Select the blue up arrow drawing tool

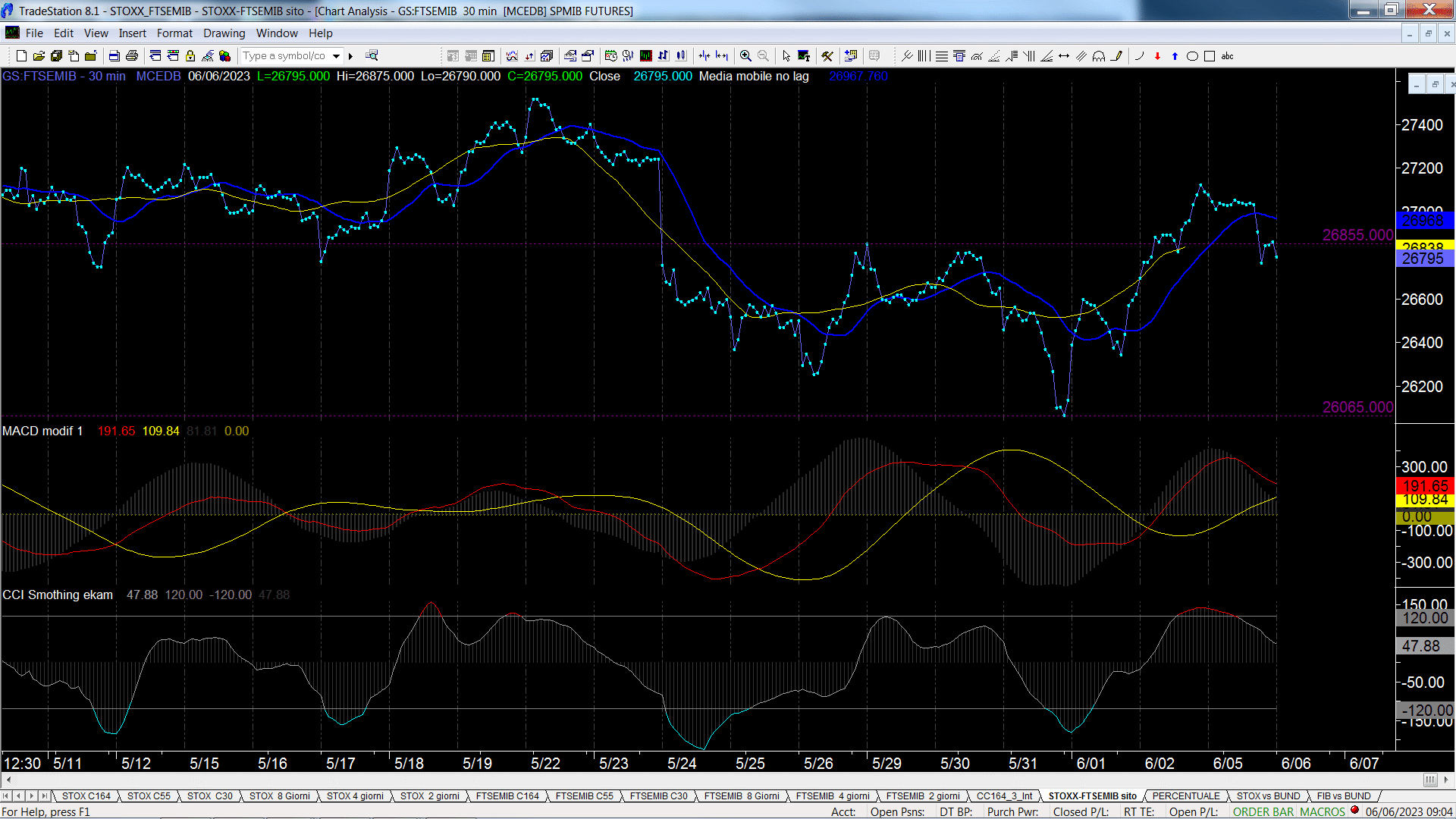pyautogui.click(x=1175, y=55)
